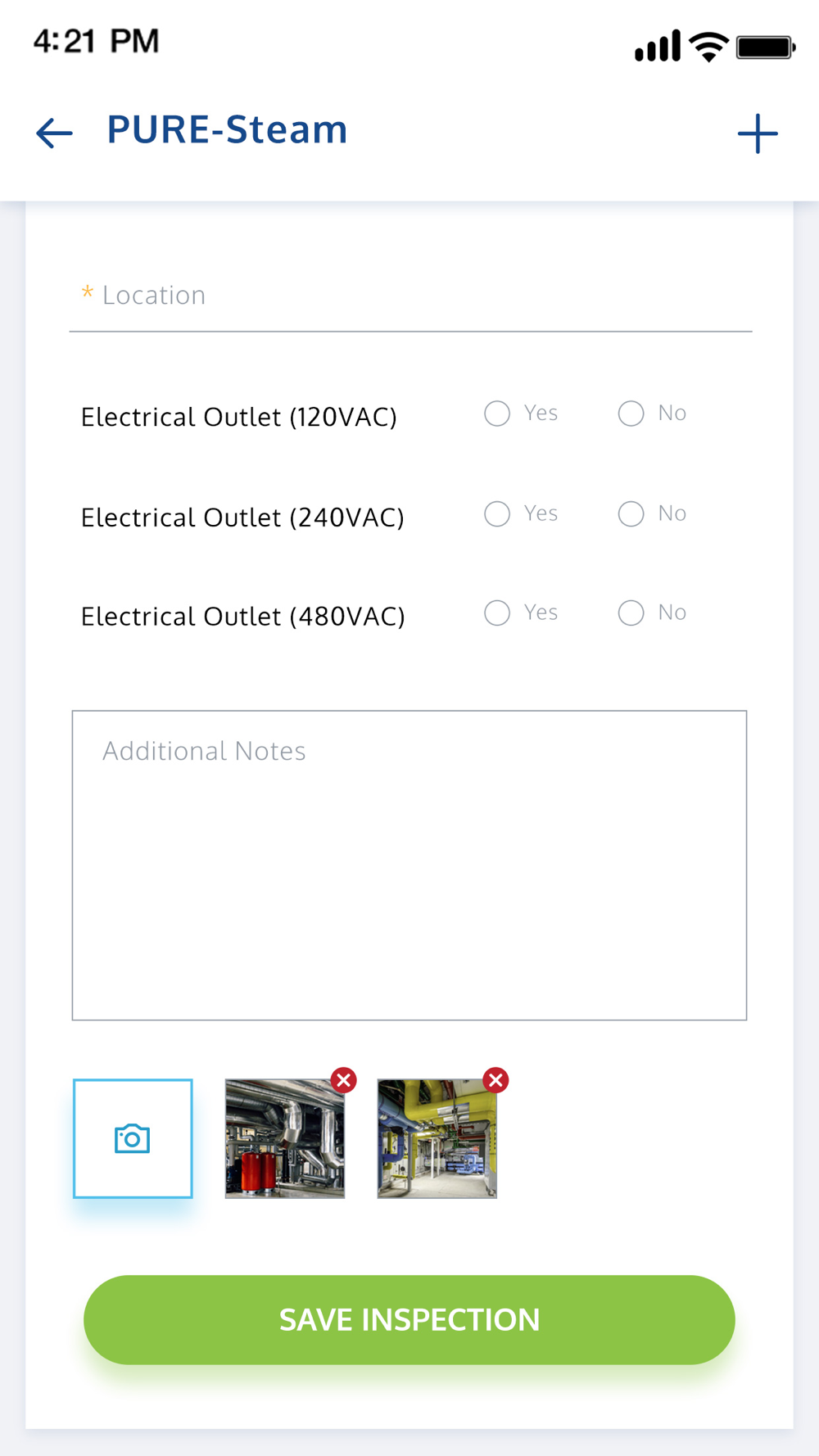819x1456 pixels.
Task: Tap the plus icon in header
Action: pos(757,133)
